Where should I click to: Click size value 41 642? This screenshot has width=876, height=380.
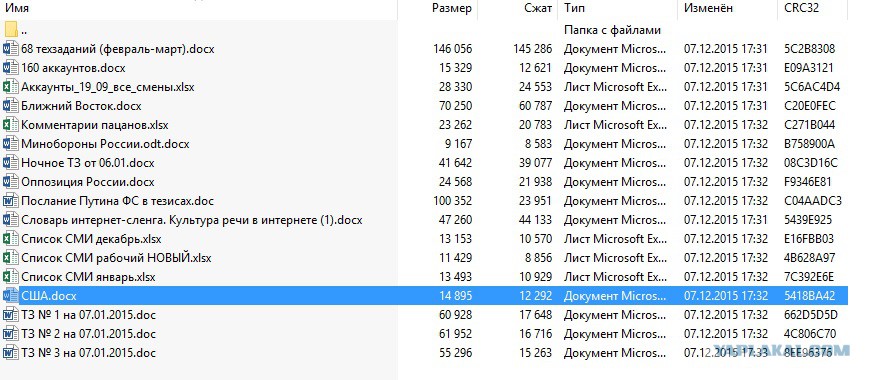coord(455,163)
